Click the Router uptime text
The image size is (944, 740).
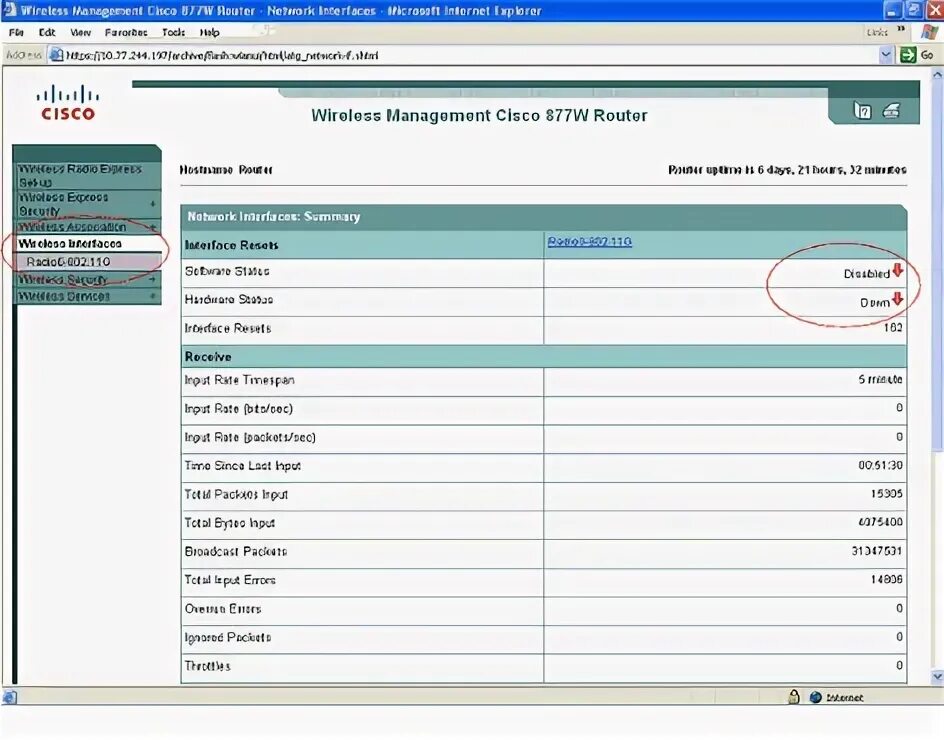coord(787,170)
